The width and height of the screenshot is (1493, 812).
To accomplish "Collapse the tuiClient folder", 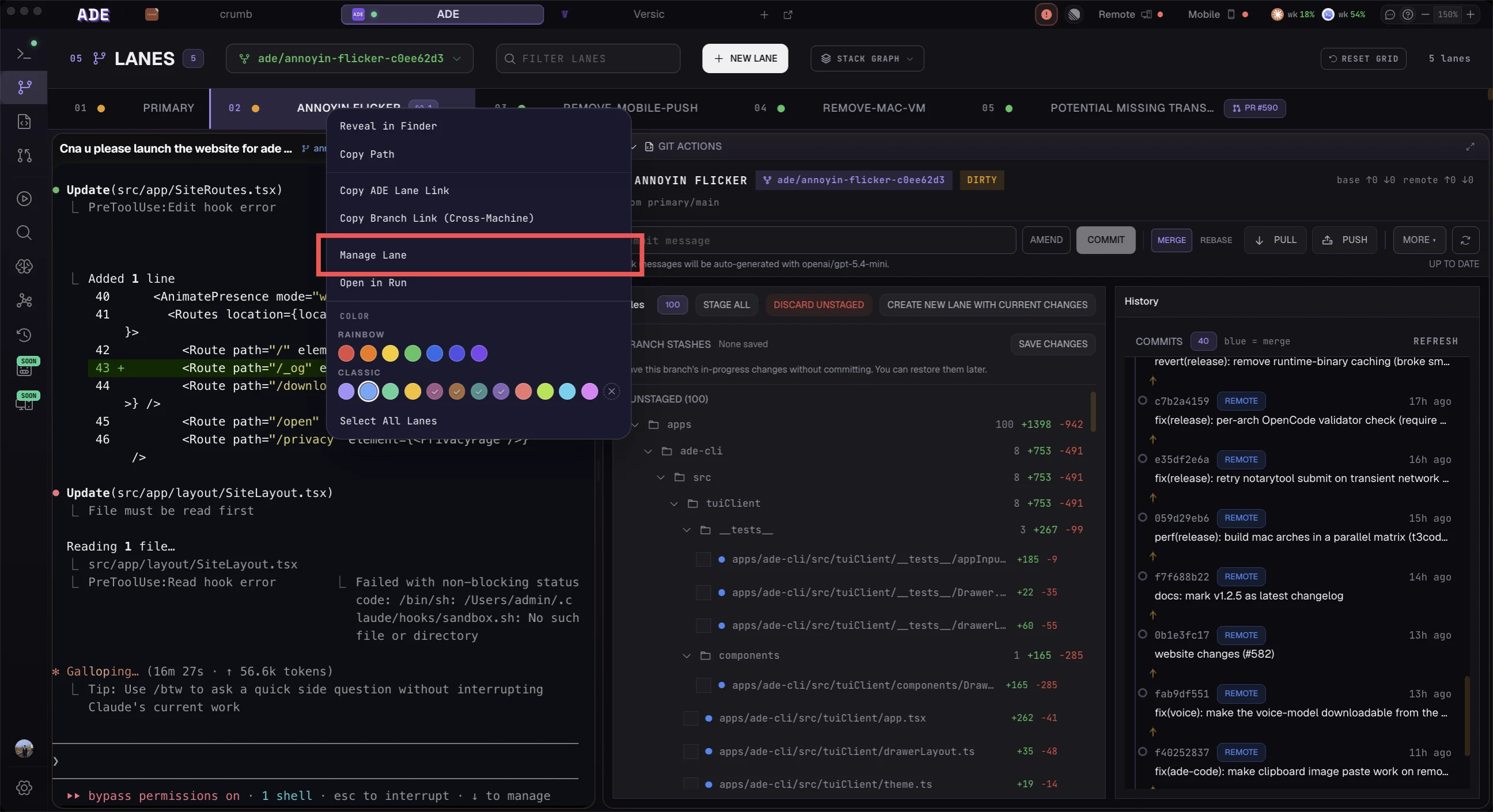I will [673, 504].
